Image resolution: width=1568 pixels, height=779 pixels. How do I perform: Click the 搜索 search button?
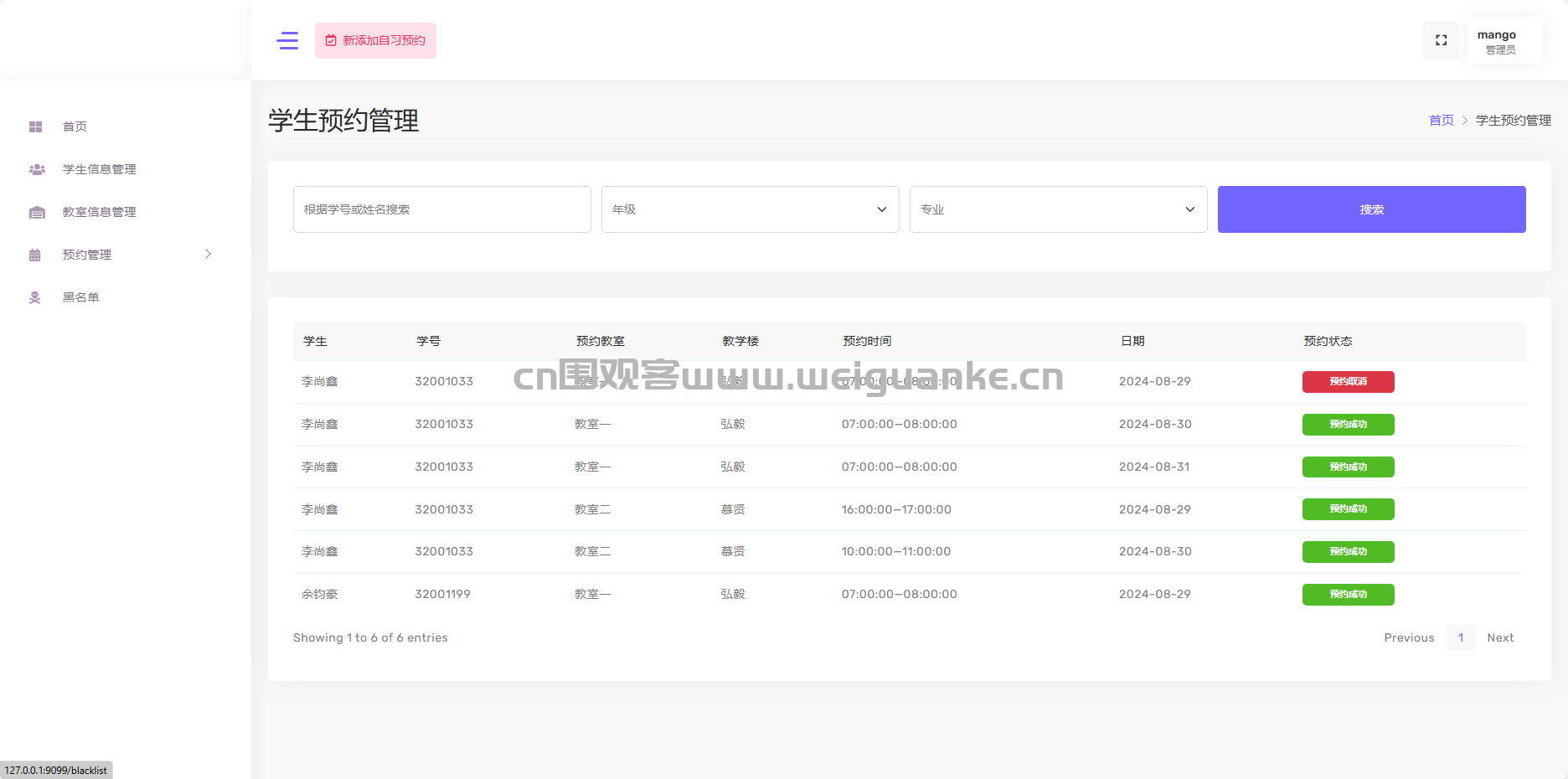click(x=1371, y=209)
